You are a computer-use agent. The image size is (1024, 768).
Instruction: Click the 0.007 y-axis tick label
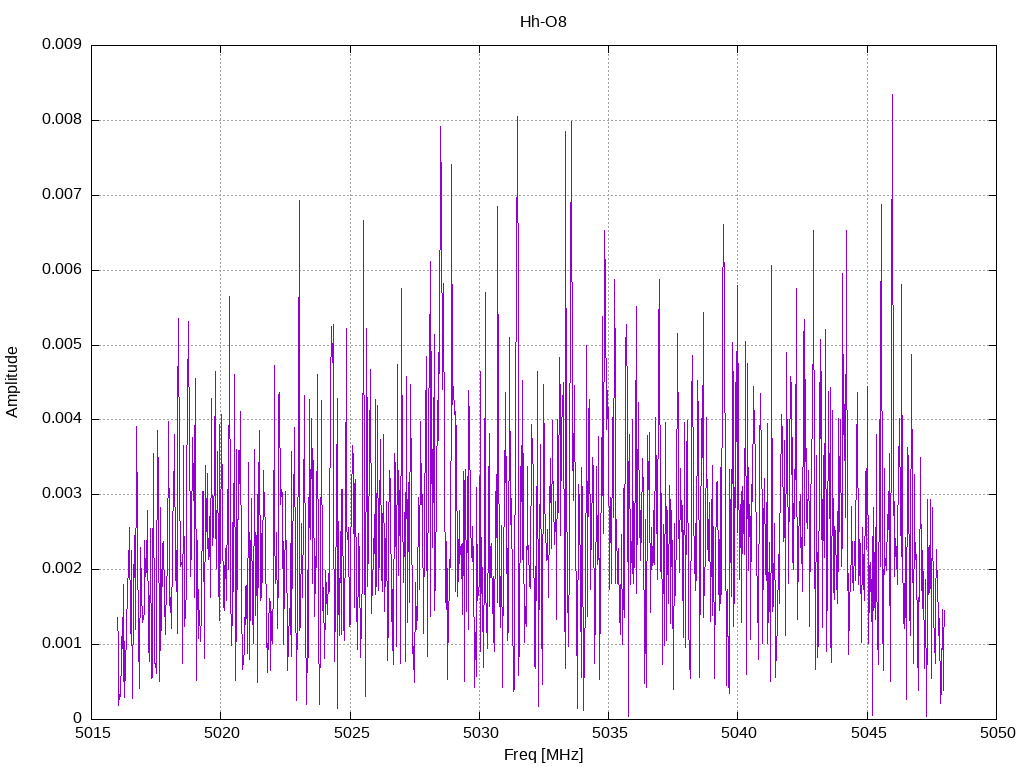62,195
